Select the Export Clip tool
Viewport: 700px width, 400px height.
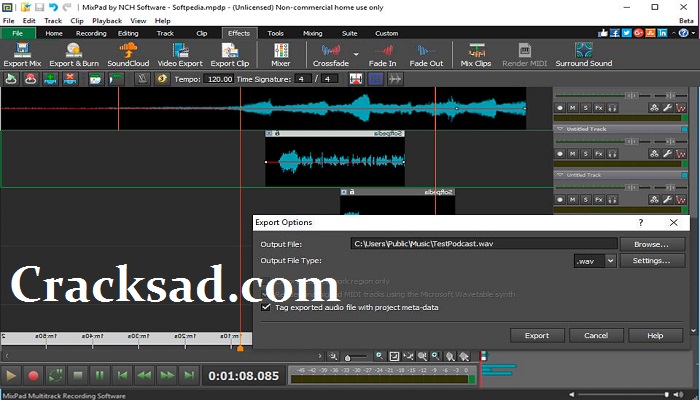coord(230,54)
